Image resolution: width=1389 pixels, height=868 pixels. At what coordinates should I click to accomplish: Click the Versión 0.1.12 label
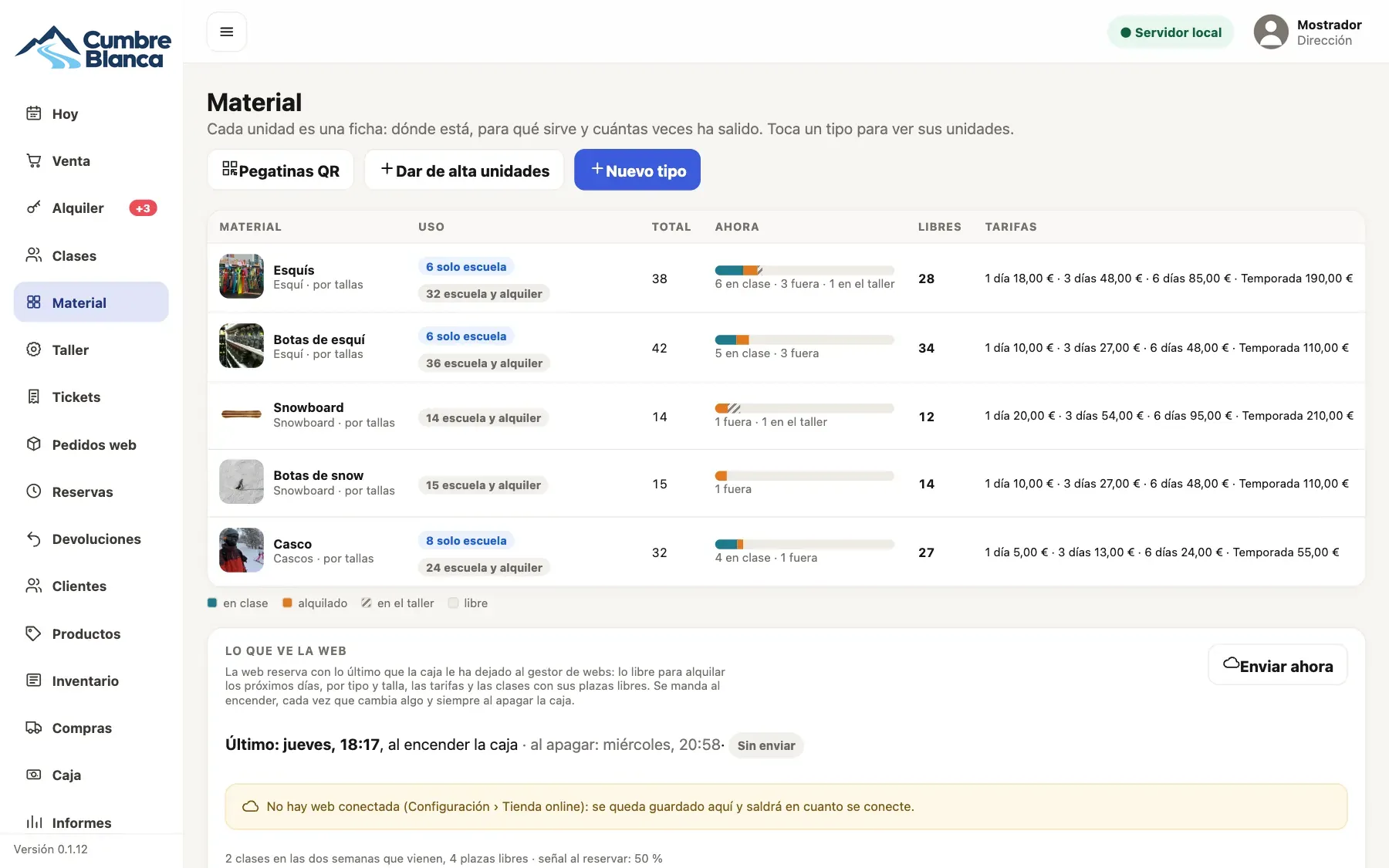pyautogui.click(x=51, y=849)
